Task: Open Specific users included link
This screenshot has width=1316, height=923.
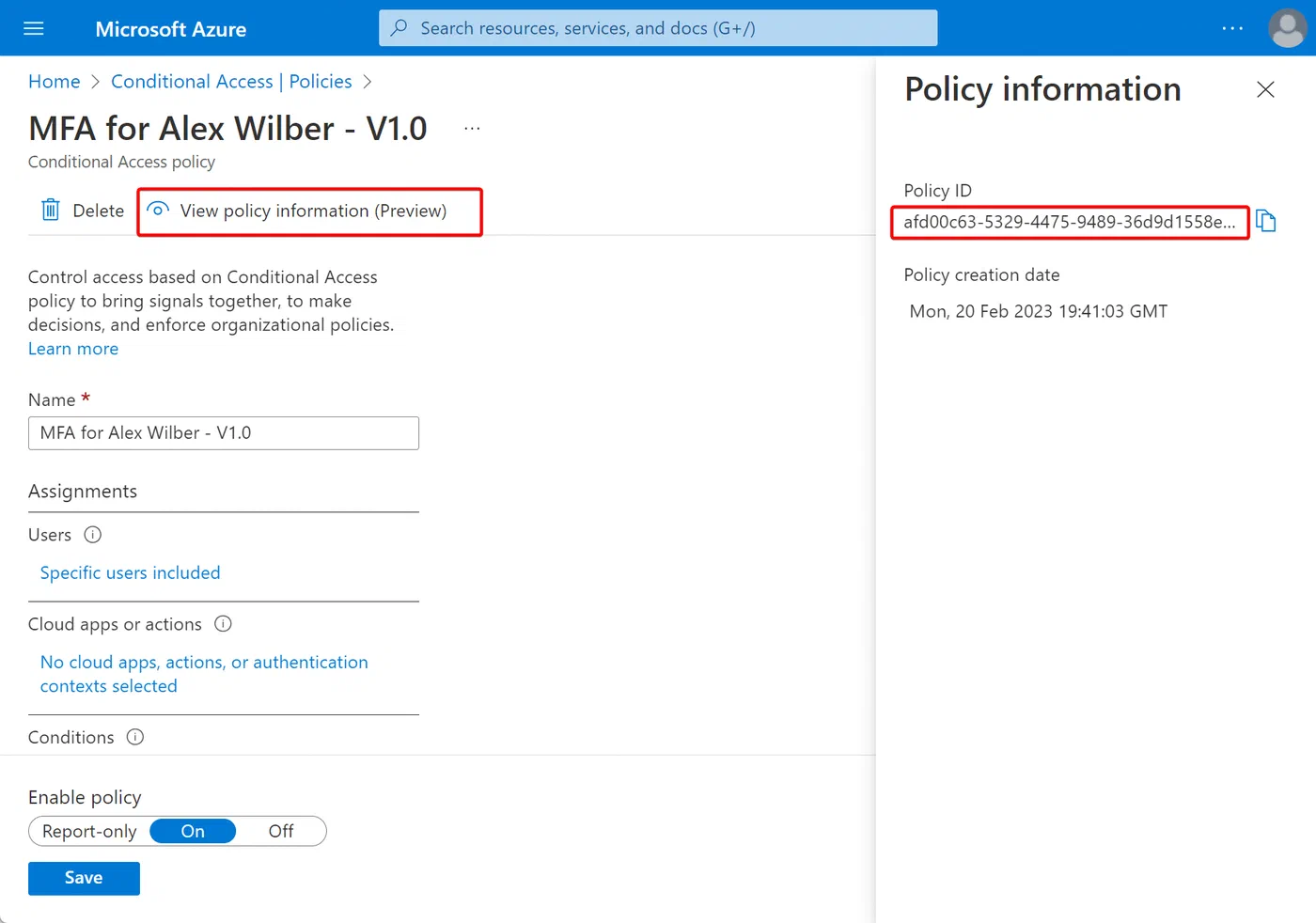Action: click(x=130, y=572)
